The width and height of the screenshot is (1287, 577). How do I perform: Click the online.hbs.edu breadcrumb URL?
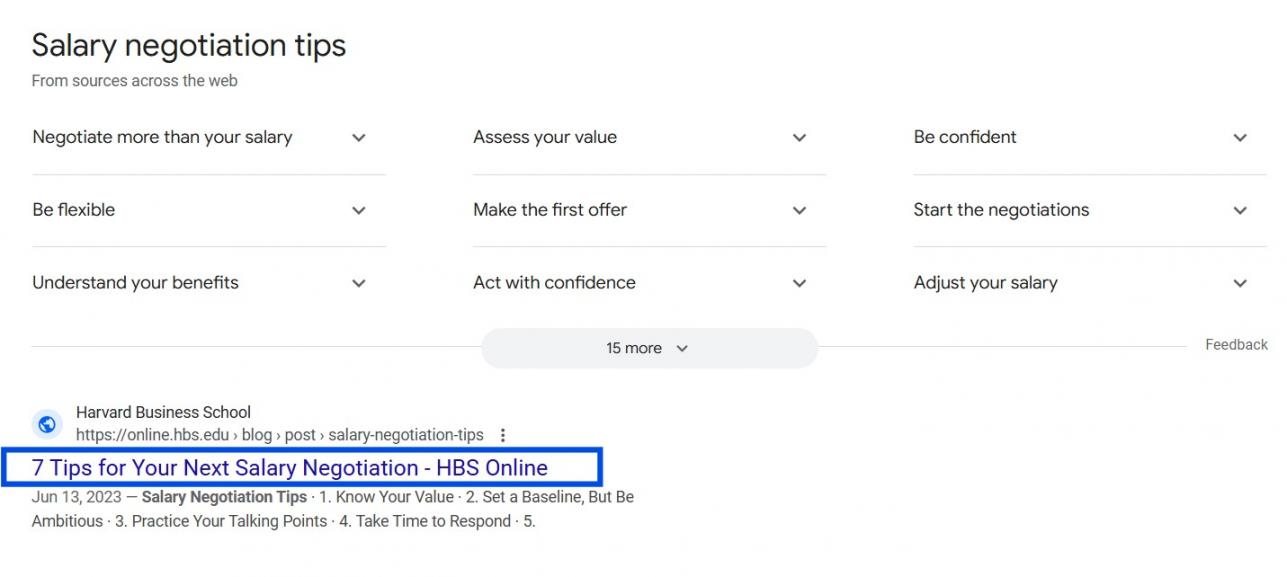280,435
